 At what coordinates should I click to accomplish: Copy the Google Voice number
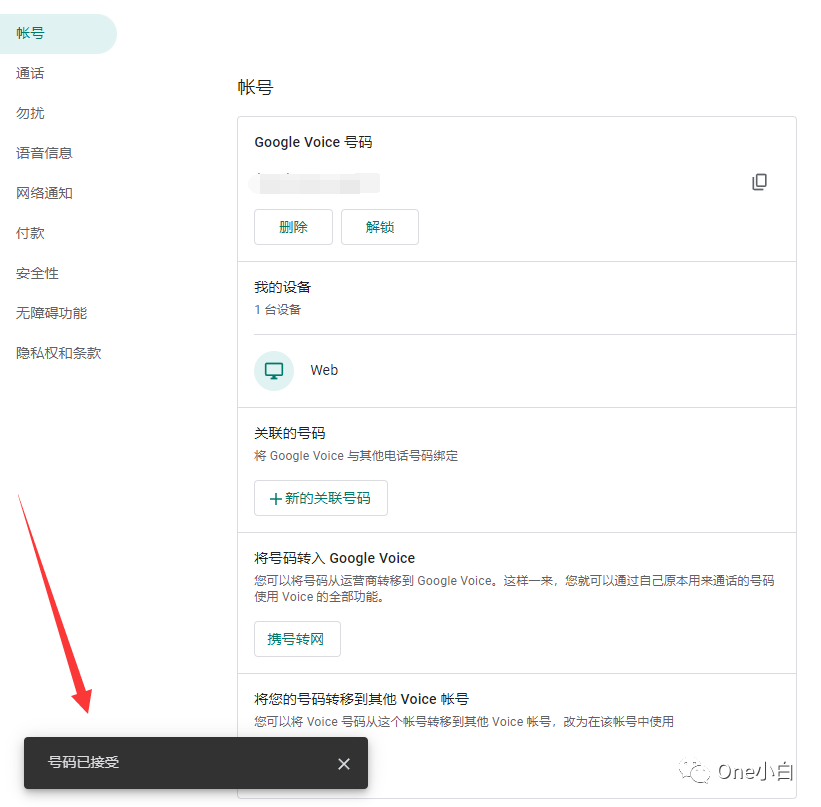(x=759, y=182)
